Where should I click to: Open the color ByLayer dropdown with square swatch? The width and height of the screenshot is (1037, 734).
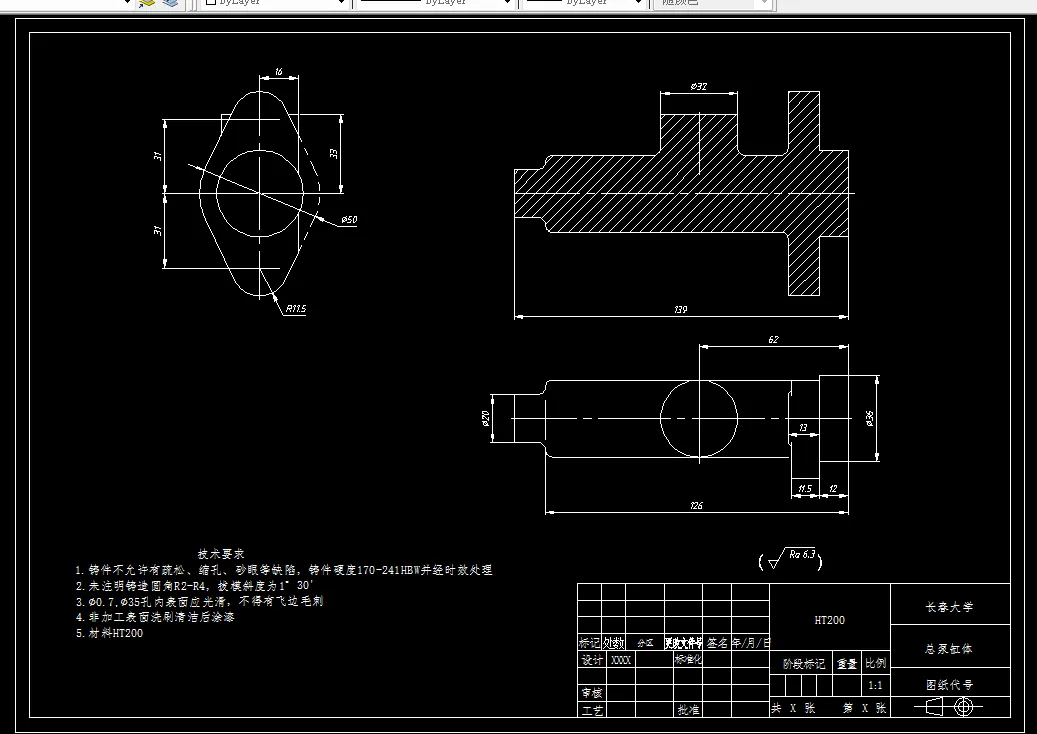point(274,3)
